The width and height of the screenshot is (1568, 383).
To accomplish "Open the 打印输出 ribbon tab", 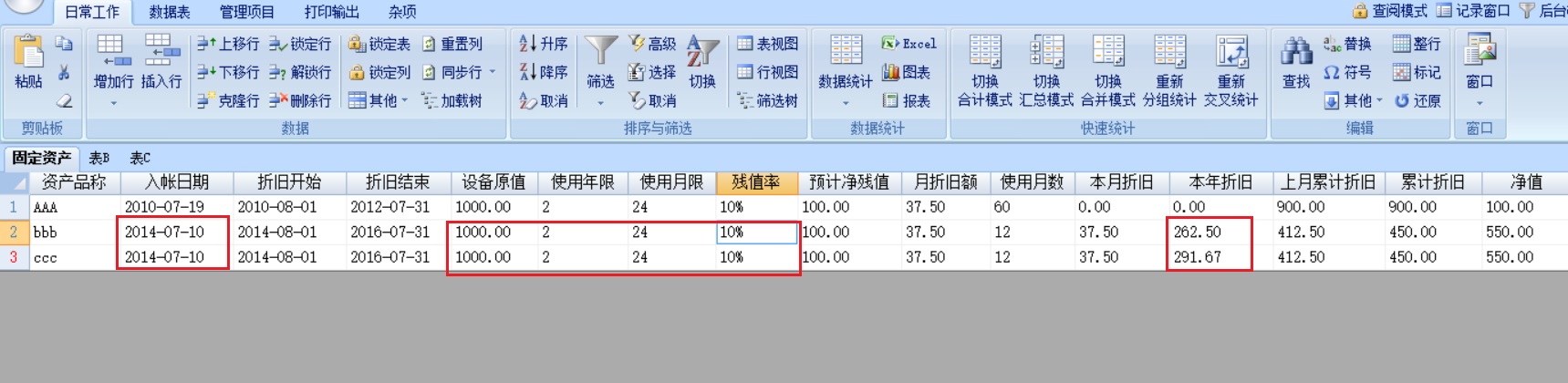I will point(331,12).
